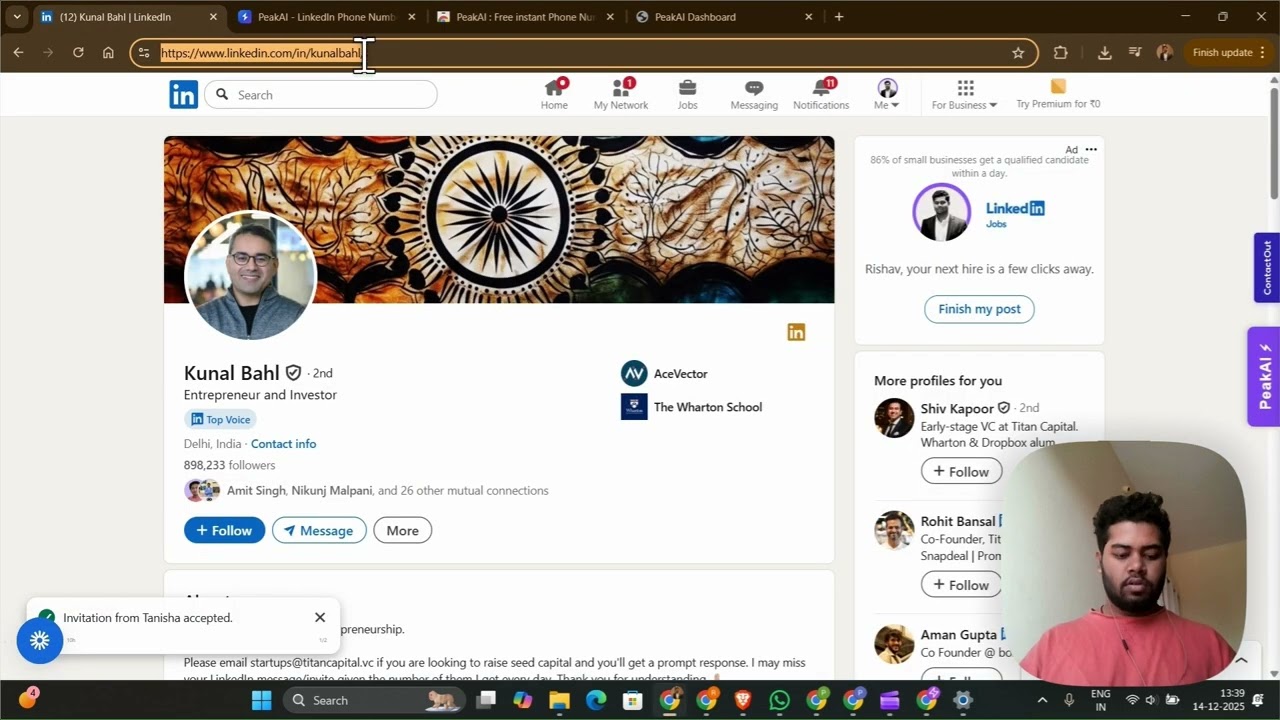Click LinkedIn search field

[x=321, y=95]
